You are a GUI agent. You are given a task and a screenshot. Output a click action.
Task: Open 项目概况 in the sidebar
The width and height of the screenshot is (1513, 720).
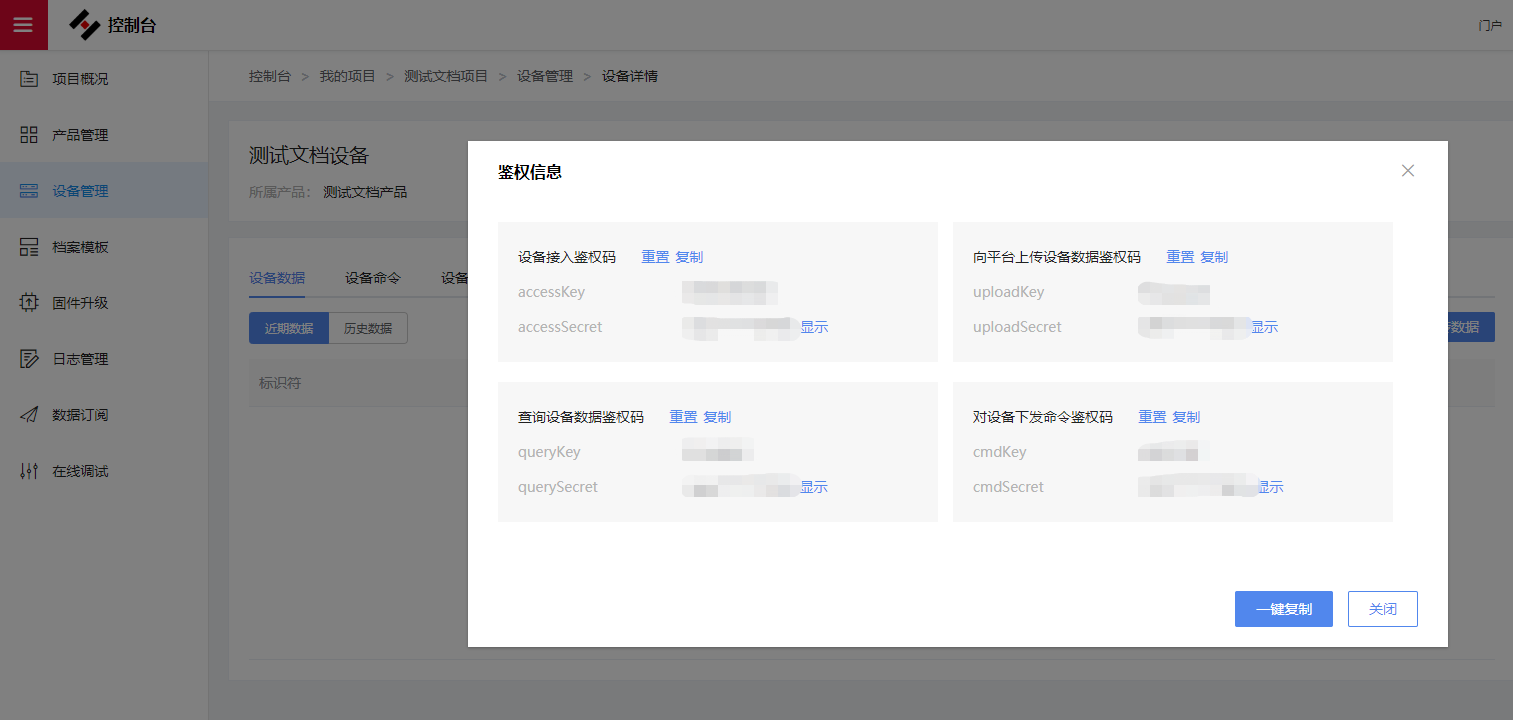point(80,79)
